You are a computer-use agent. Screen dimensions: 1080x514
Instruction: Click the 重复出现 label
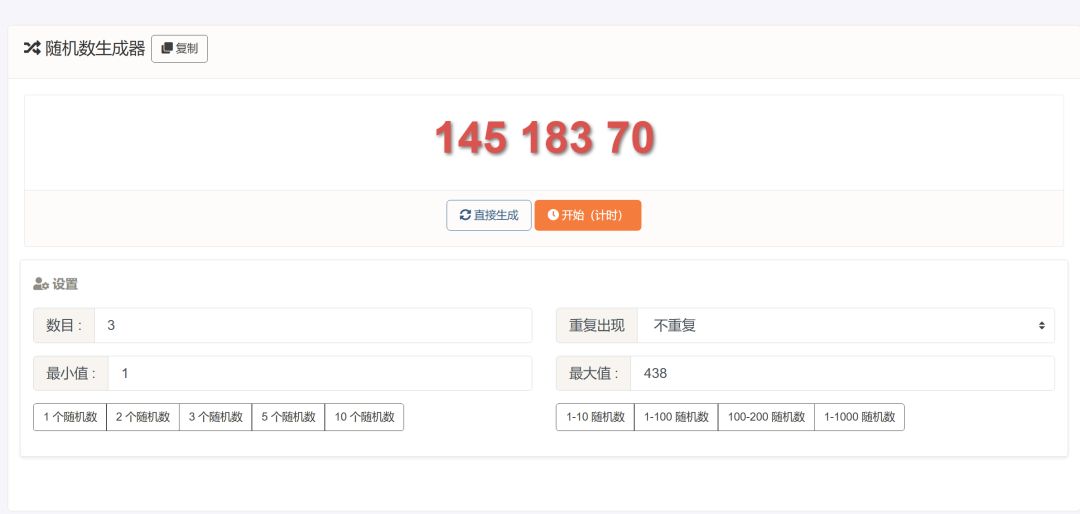(x=596, y=325)
